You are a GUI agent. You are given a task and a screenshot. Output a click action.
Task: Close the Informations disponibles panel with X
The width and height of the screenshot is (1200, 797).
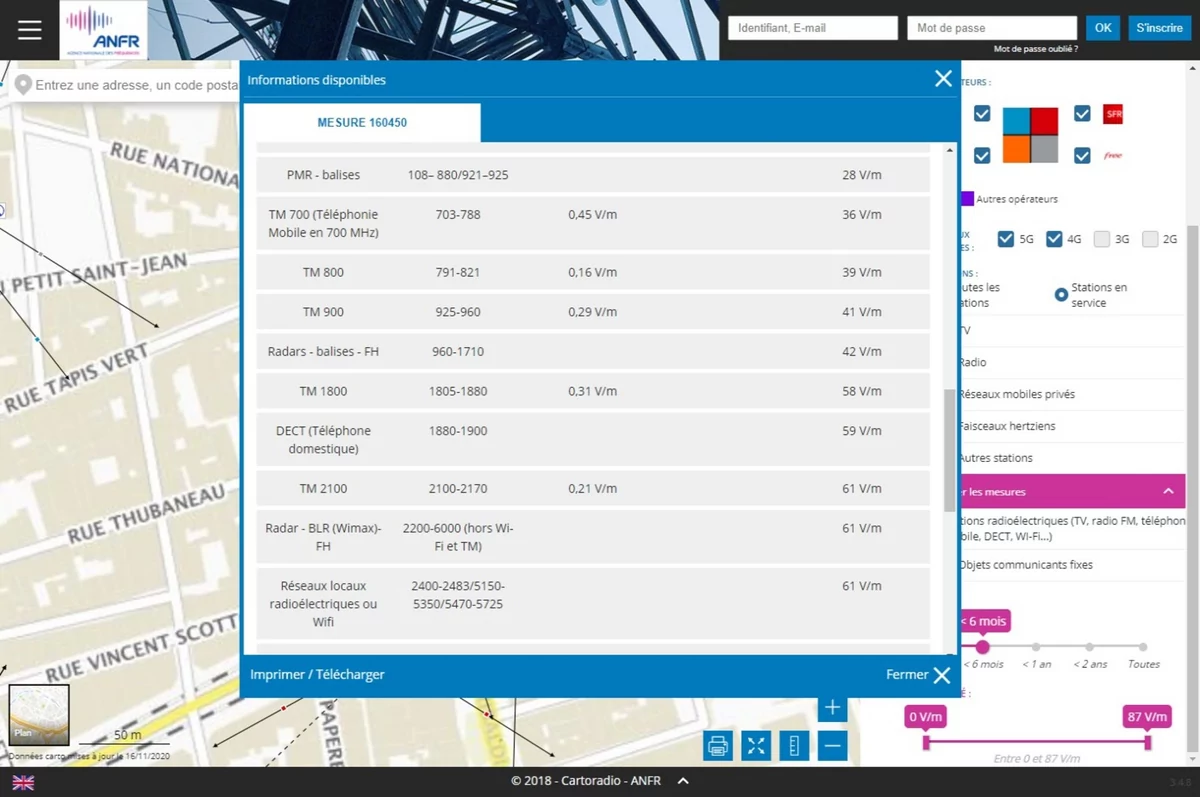pyautogui.click(x=943, y=79)
